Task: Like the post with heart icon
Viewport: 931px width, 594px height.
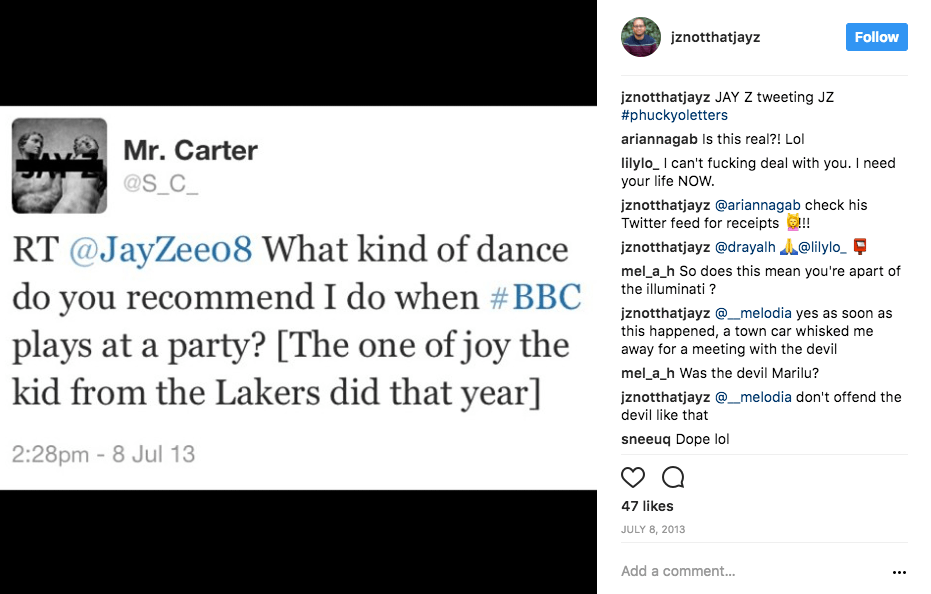Action: (x=632, y=477)
